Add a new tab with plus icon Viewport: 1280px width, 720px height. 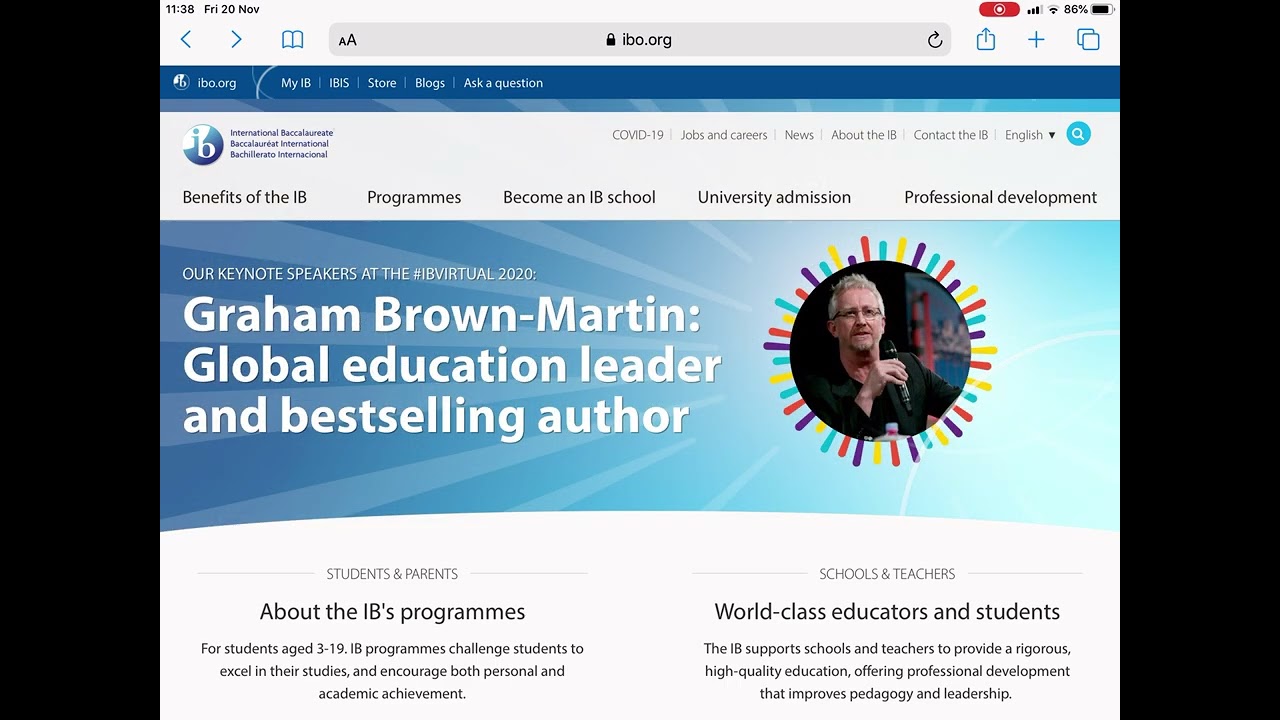click(x=1036, y=40)
